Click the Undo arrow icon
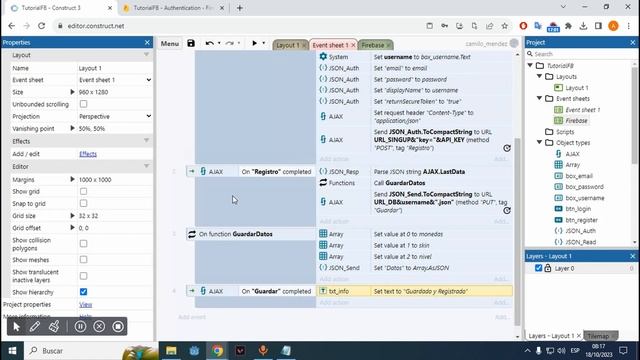The image size is (640, 360). (209, 43)
